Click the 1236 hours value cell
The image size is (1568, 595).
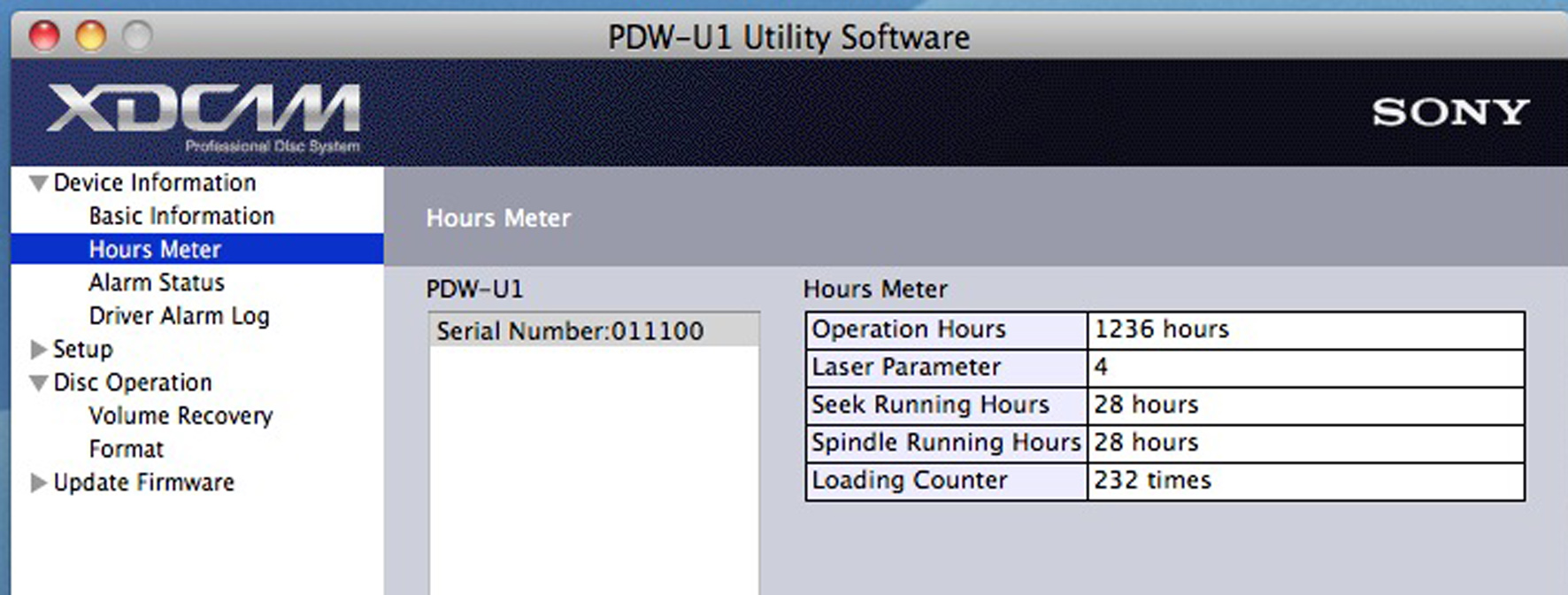tap(1306, 329)
